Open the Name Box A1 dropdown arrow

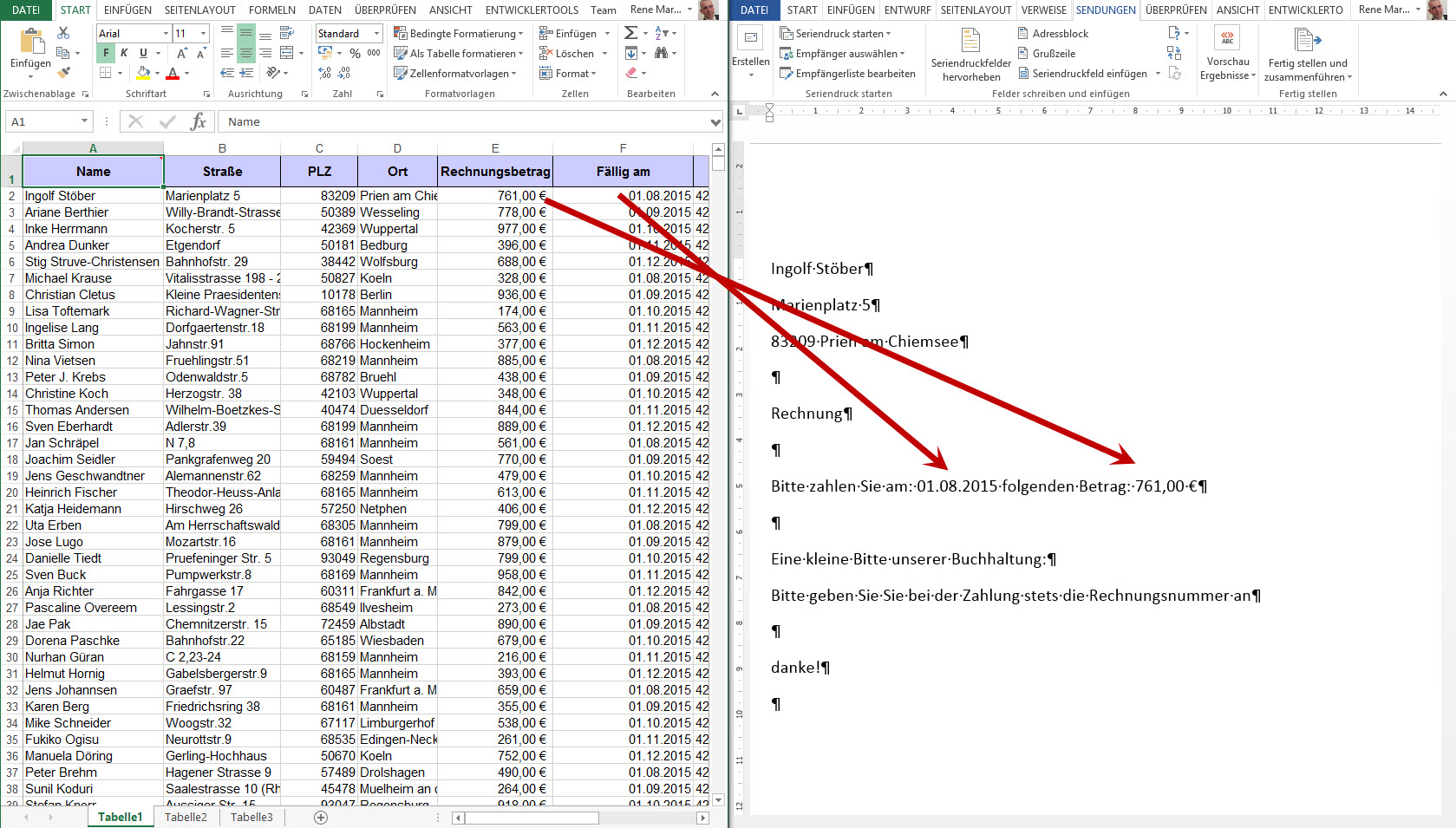(x=84, y=121)
